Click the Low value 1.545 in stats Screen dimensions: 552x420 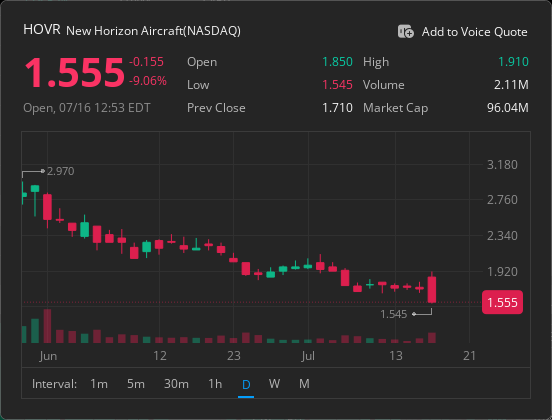(x=337, y=85)
